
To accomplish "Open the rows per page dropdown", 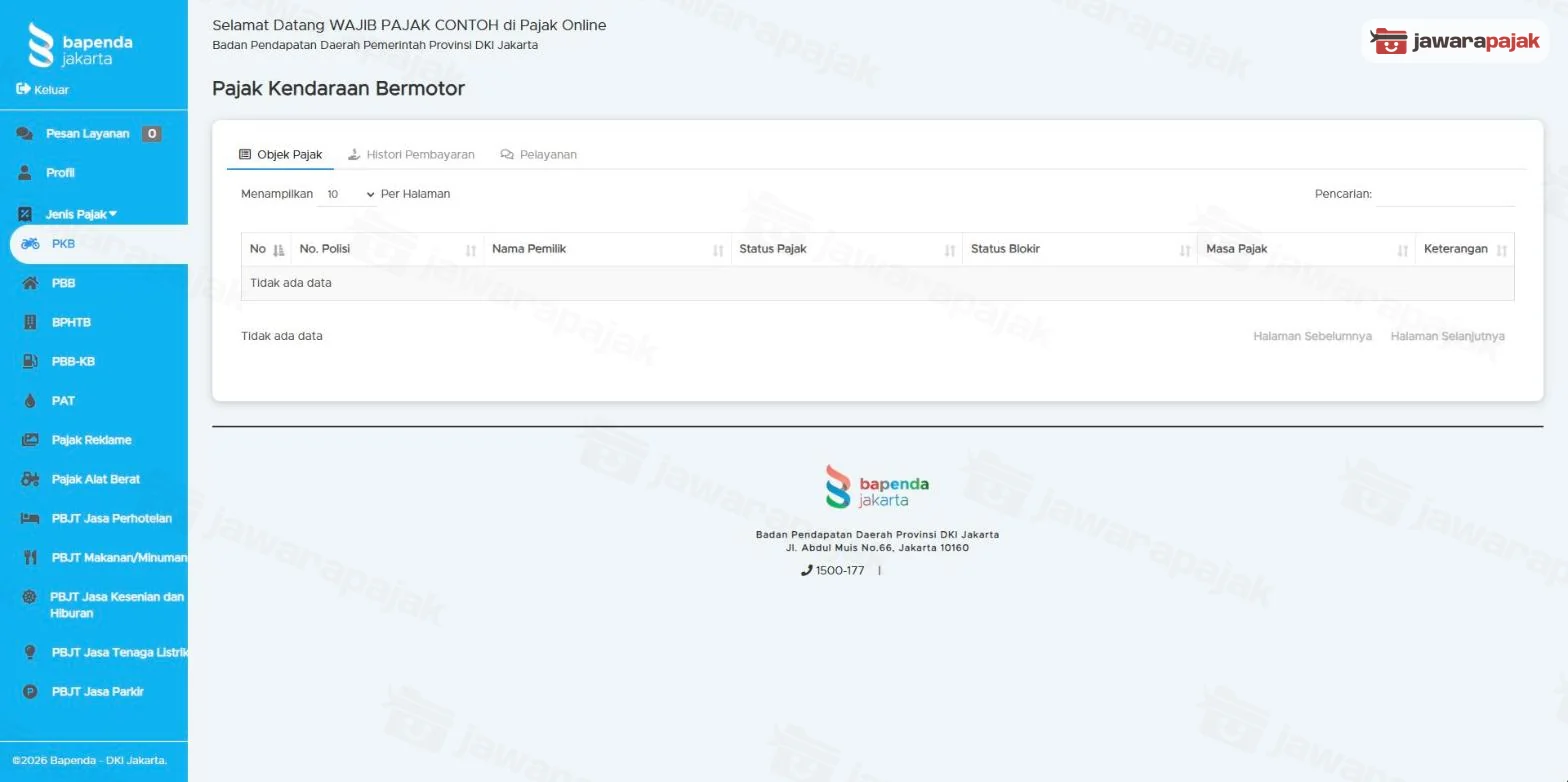I will pos(347,194).
